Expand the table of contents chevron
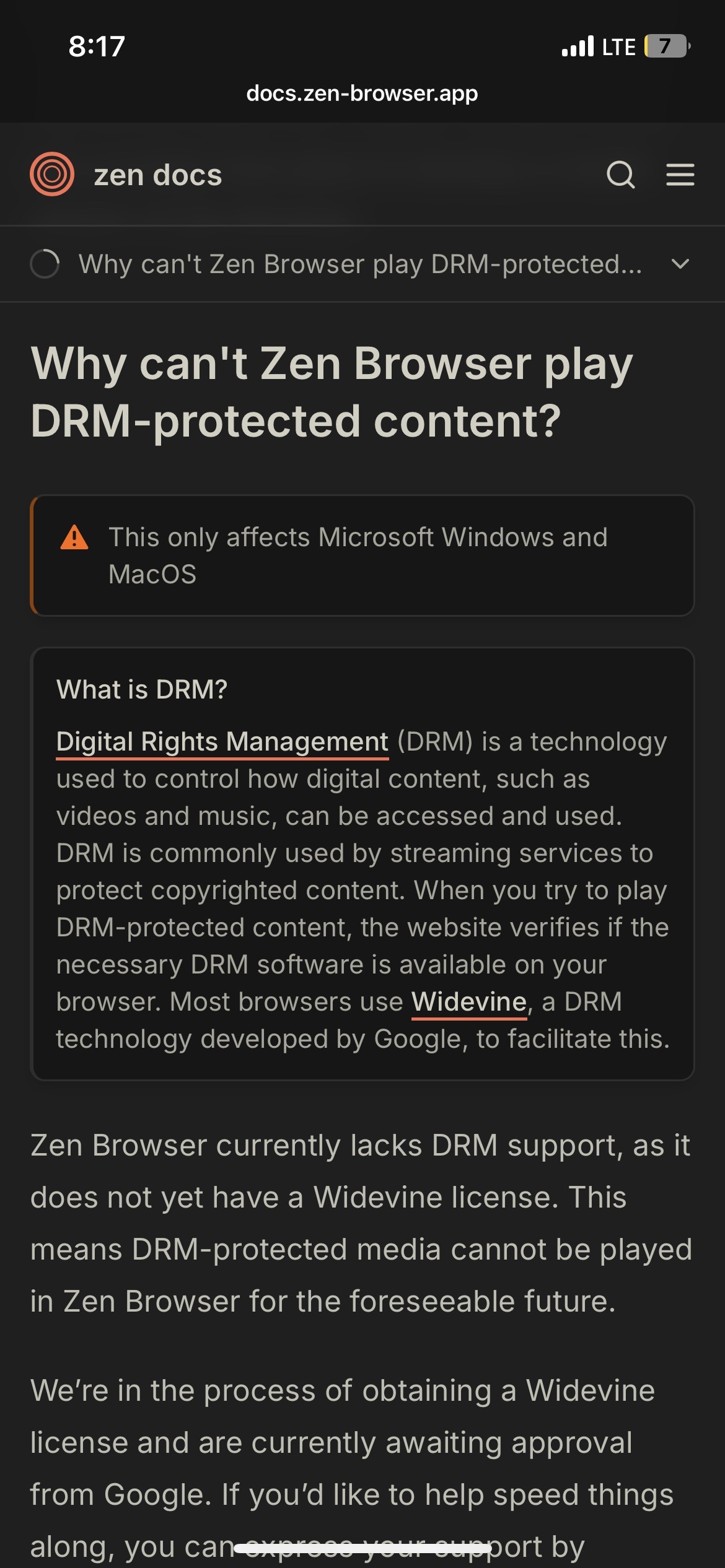 pos(680,264)
